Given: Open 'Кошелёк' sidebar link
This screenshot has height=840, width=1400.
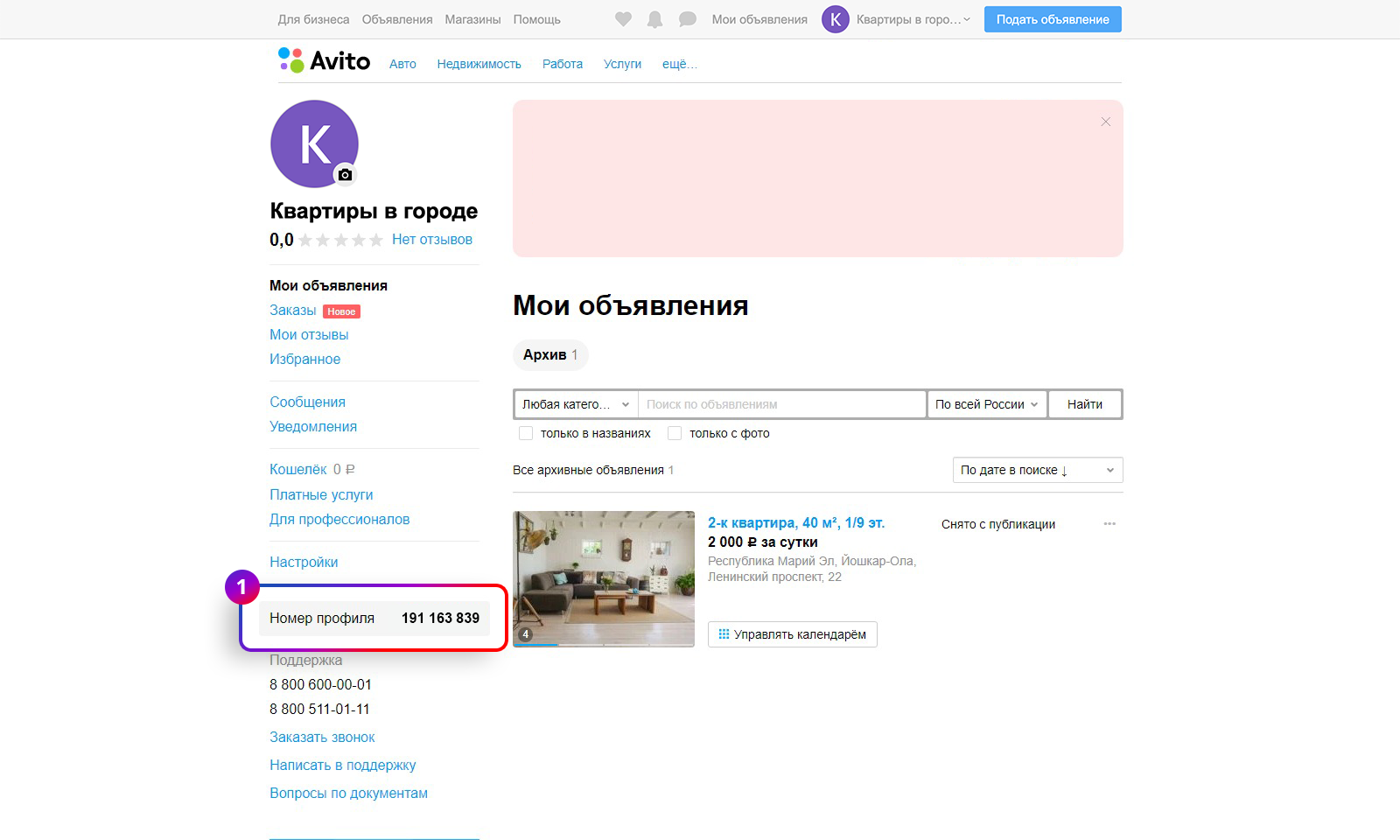Looking at the screenshot, I should [x=297, y=470].
